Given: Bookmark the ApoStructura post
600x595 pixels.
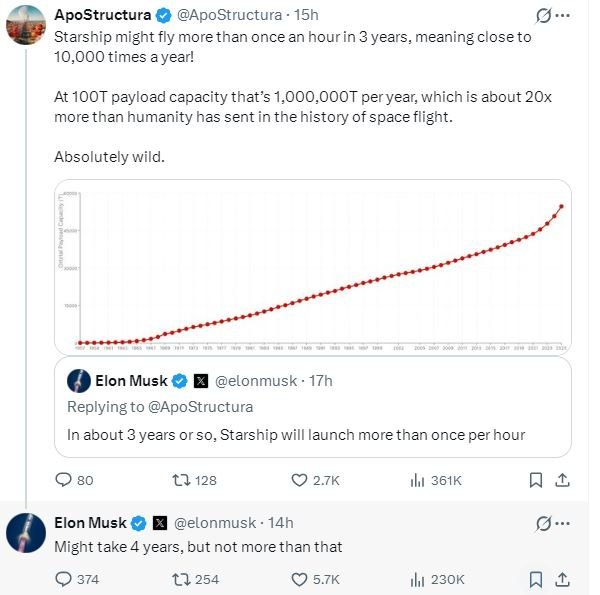Looking at the screenshot, I should click(x=536, y=480).
